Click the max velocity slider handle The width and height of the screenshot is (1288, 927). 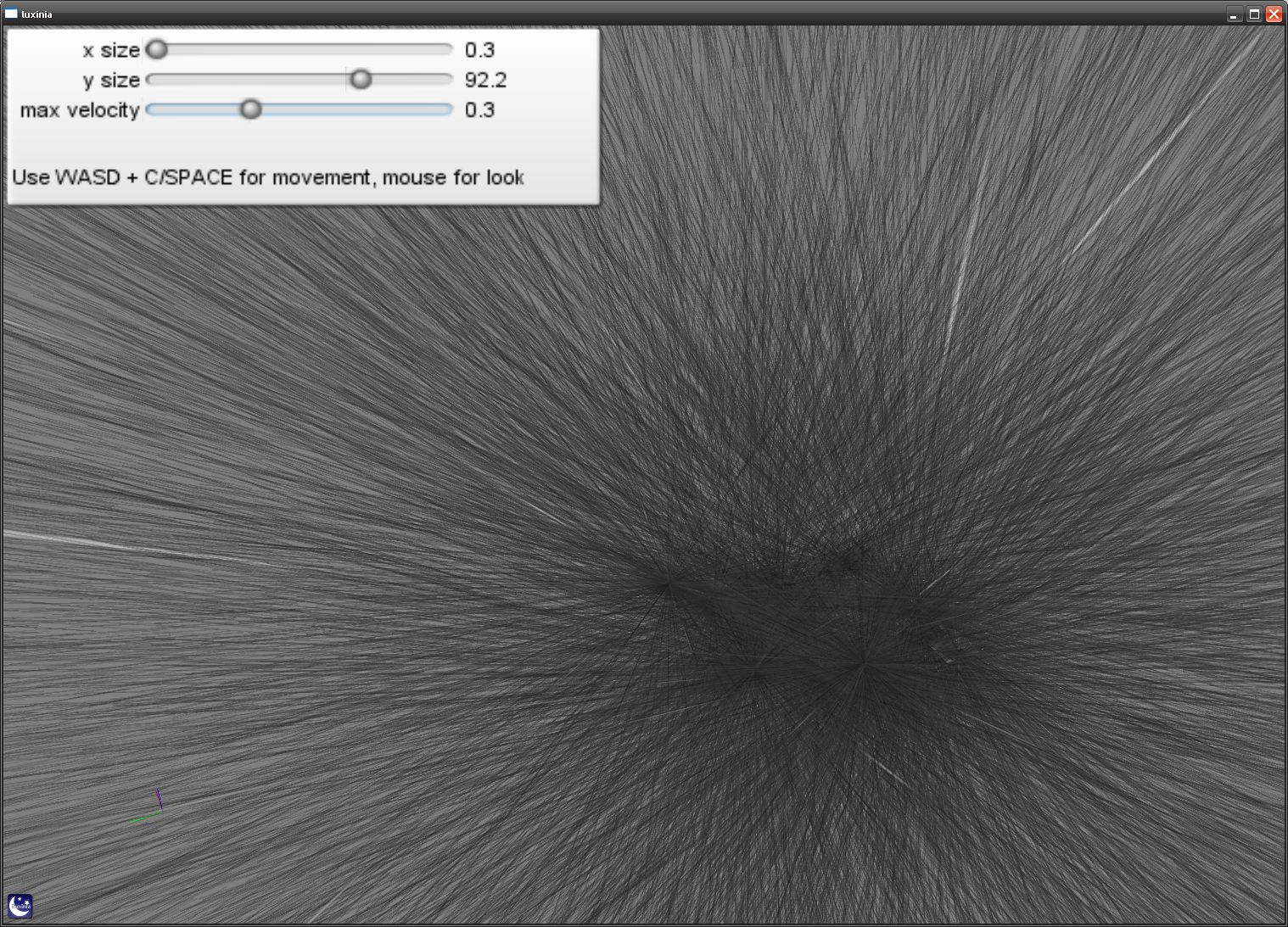(250, 109)
